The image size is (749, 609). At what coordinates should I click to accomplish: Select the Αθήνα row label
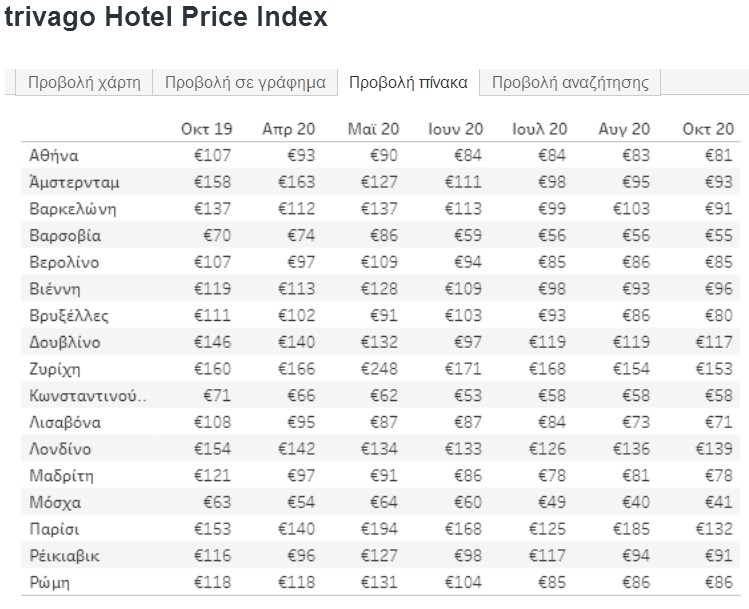point(54,156)
